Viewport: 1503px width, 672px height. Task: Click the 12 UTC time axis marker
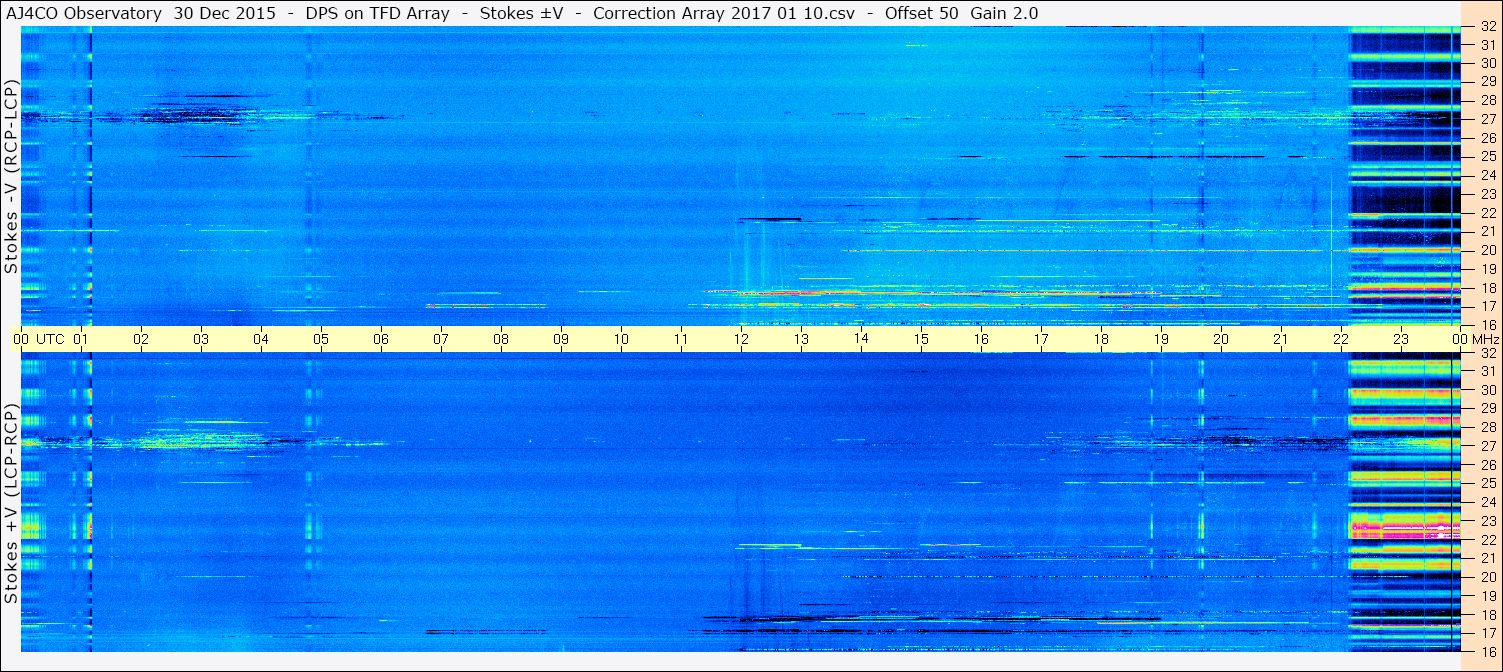click(741, 339)
